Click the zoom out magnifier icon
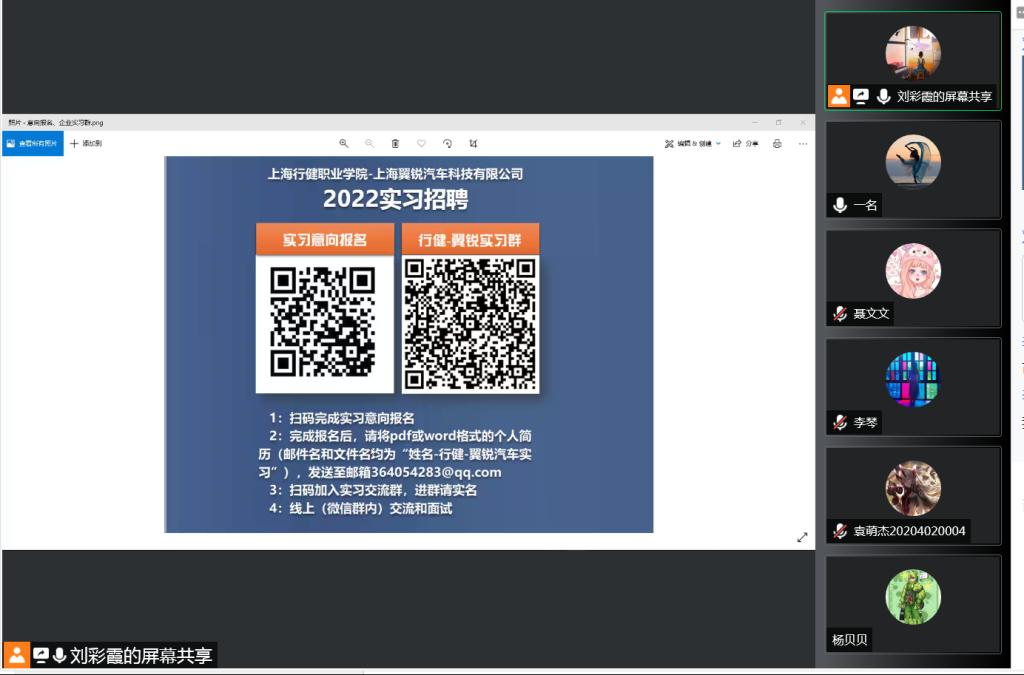Screen dimensions: 1024x675 point(370,144)
